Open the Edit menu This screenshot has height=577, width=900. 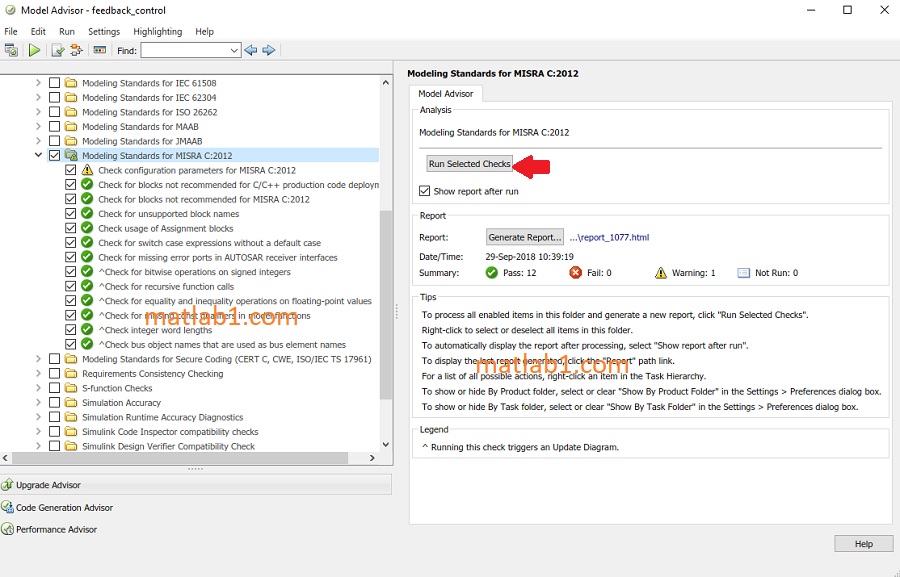point(38,32)
